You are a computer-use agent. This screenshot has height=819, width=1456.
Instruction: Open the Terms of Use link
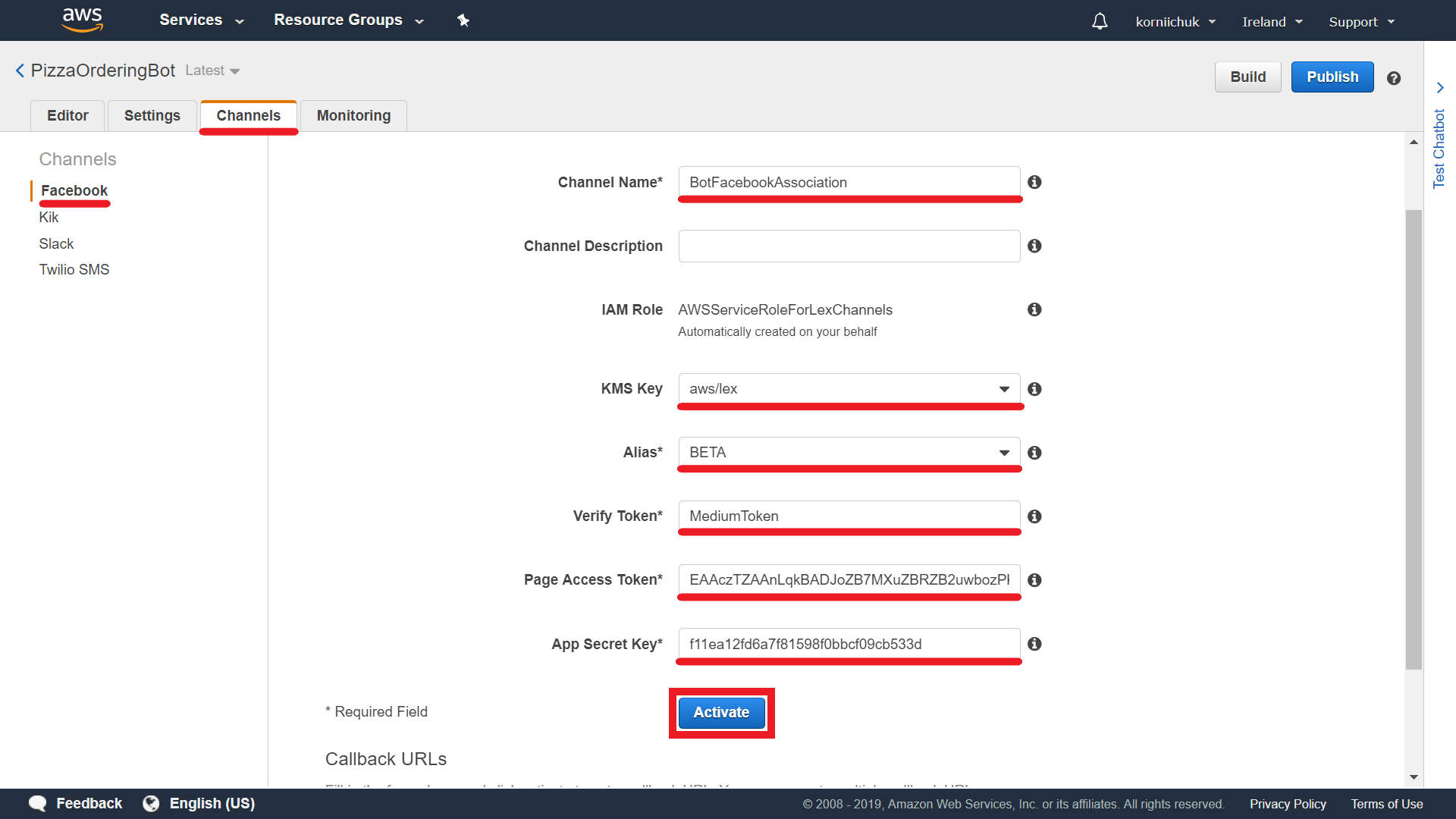[x=1386, y=805]
